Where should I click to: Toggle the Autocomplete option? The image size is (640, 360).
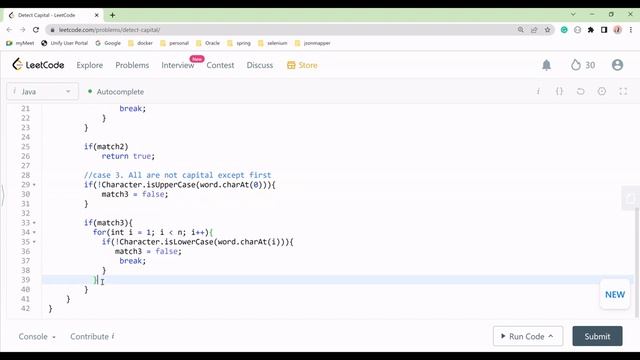116,92
